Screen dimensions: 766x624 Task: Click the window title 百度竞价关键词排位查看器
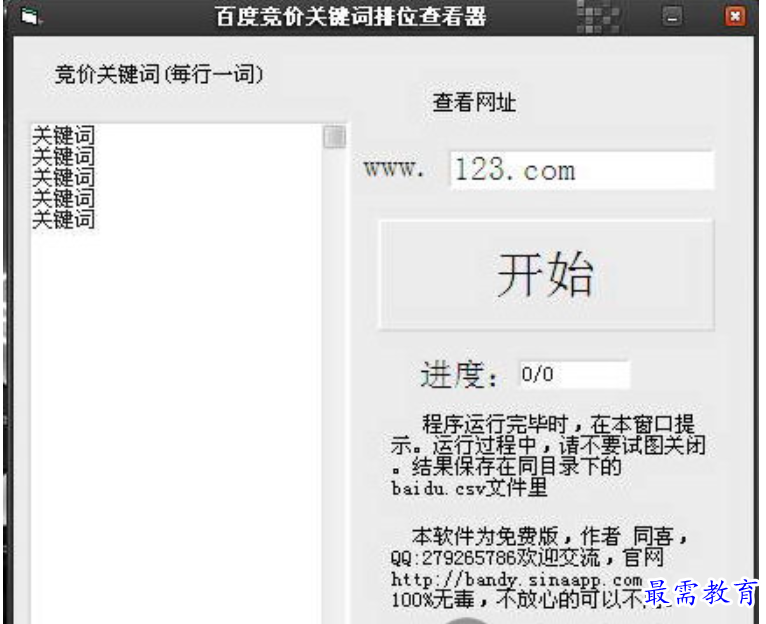[x=351, y=17]
